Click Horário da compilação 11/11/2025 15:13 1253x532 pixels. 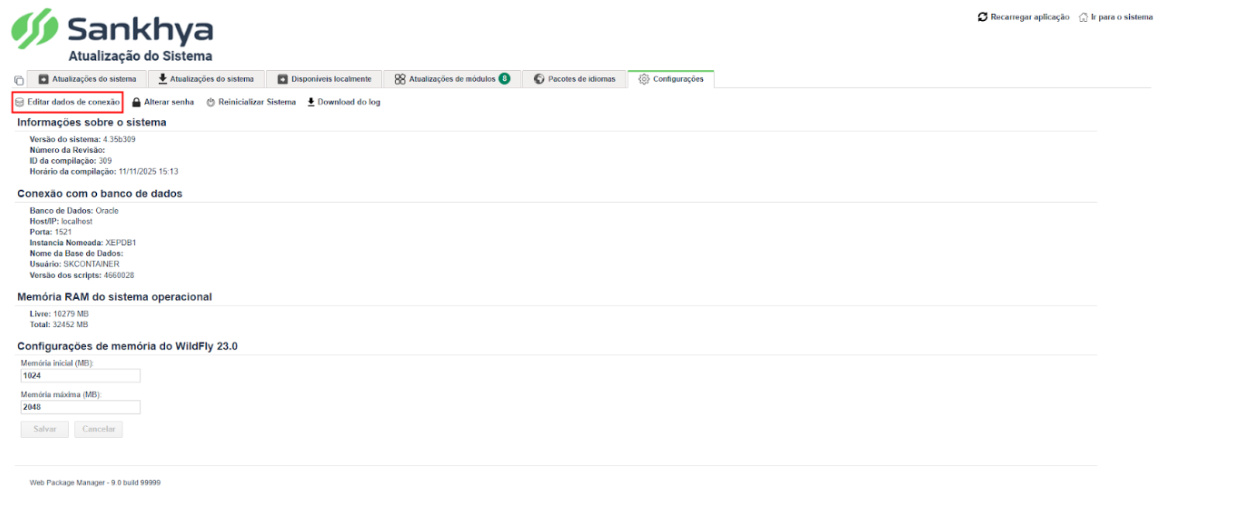104,171
